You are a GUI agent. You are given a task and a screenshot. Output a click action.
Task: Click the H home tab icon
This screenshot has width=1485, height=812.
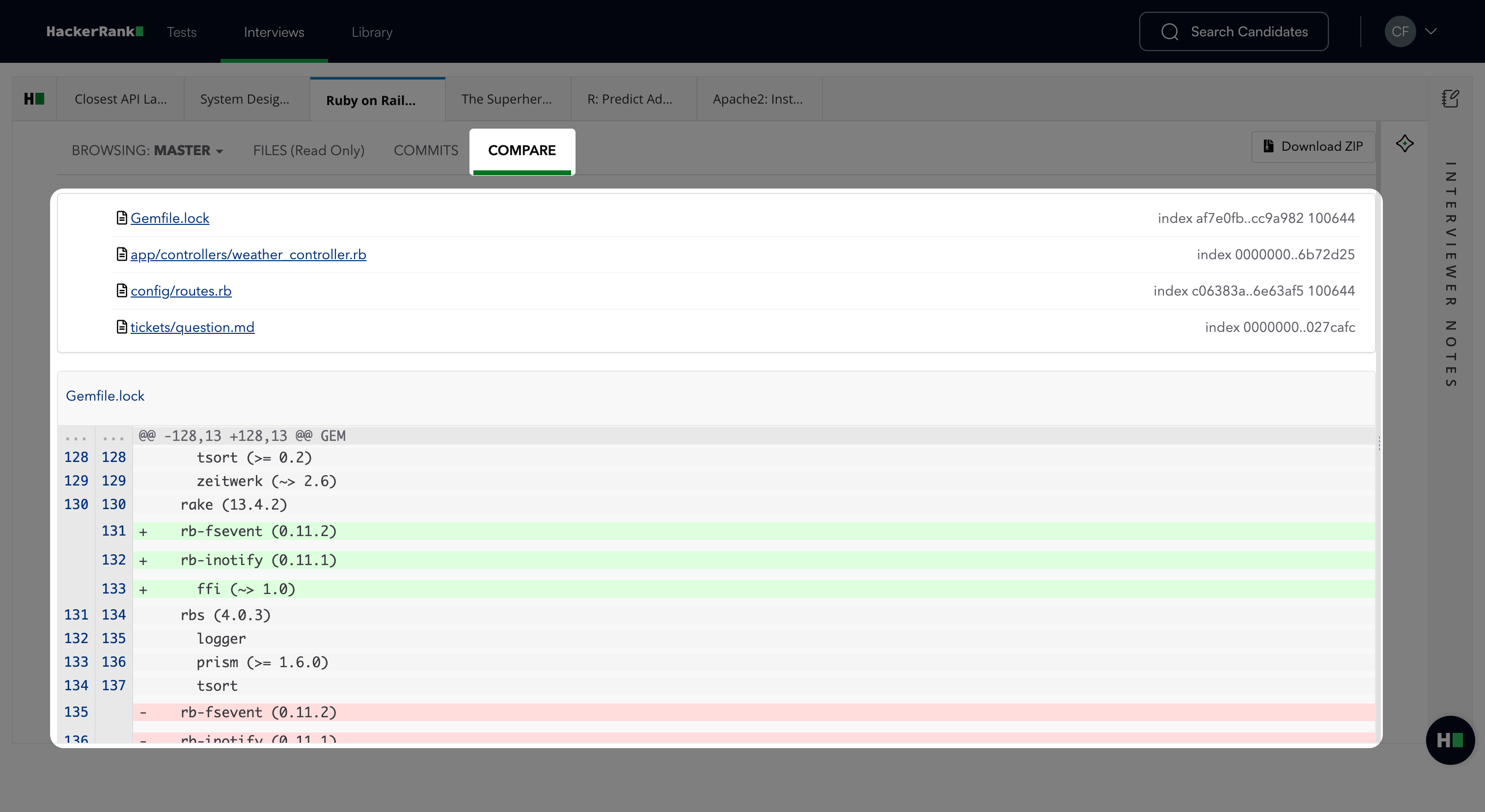(x=34, y=99)
